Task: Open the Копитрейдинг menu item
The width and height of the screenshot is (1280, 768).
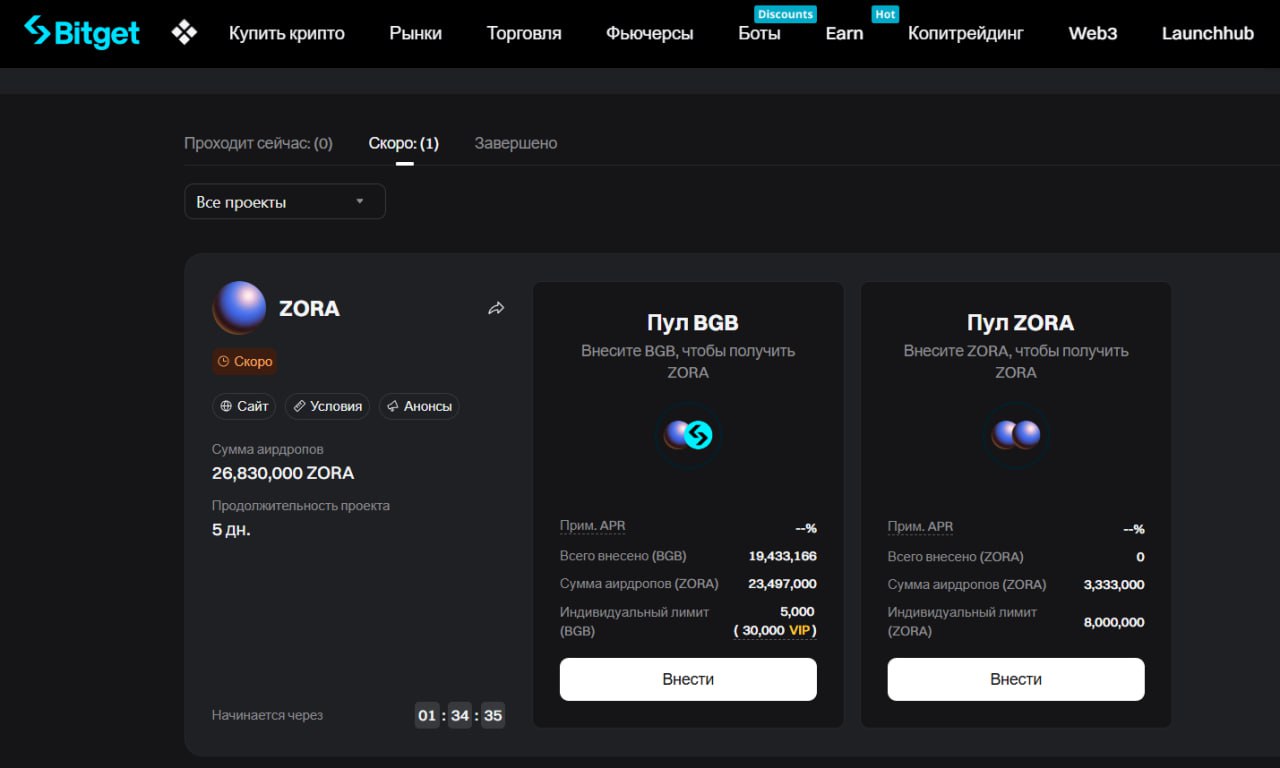Action: (966, 33)
